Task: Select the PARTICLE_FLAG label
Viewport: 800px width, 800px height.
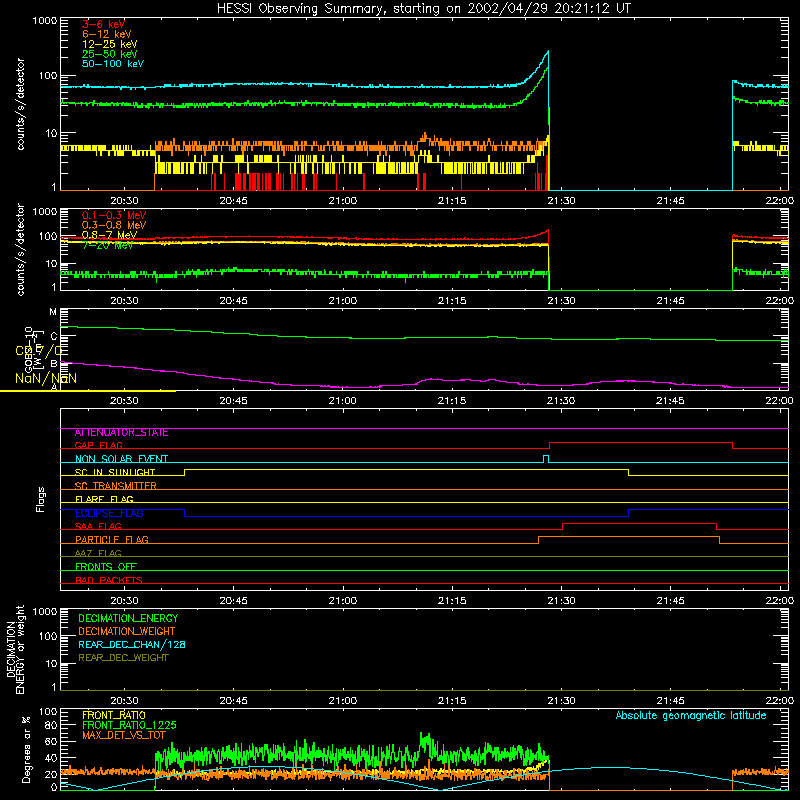Action: click(112, 540)
